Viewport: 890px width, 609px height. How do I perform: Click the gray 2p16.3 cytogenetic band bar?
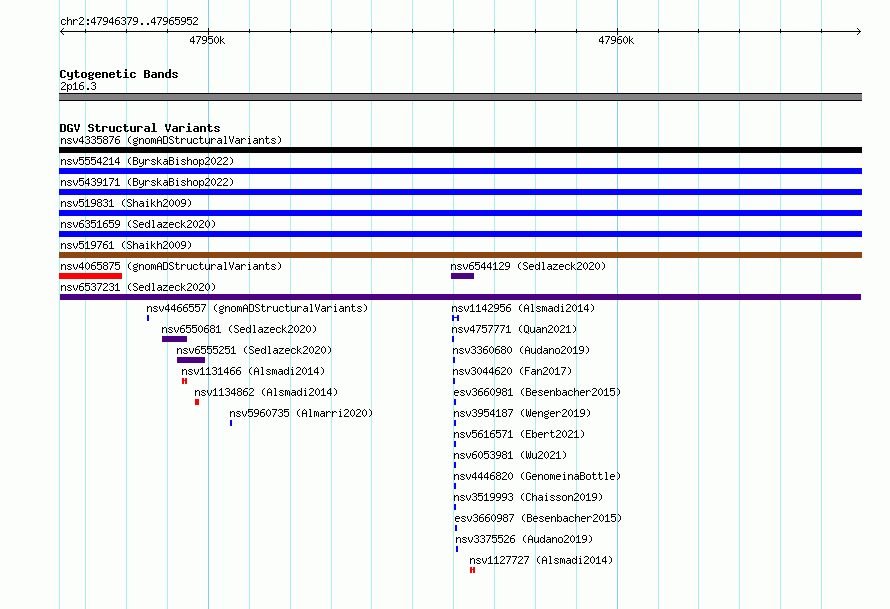click(460, 97)
